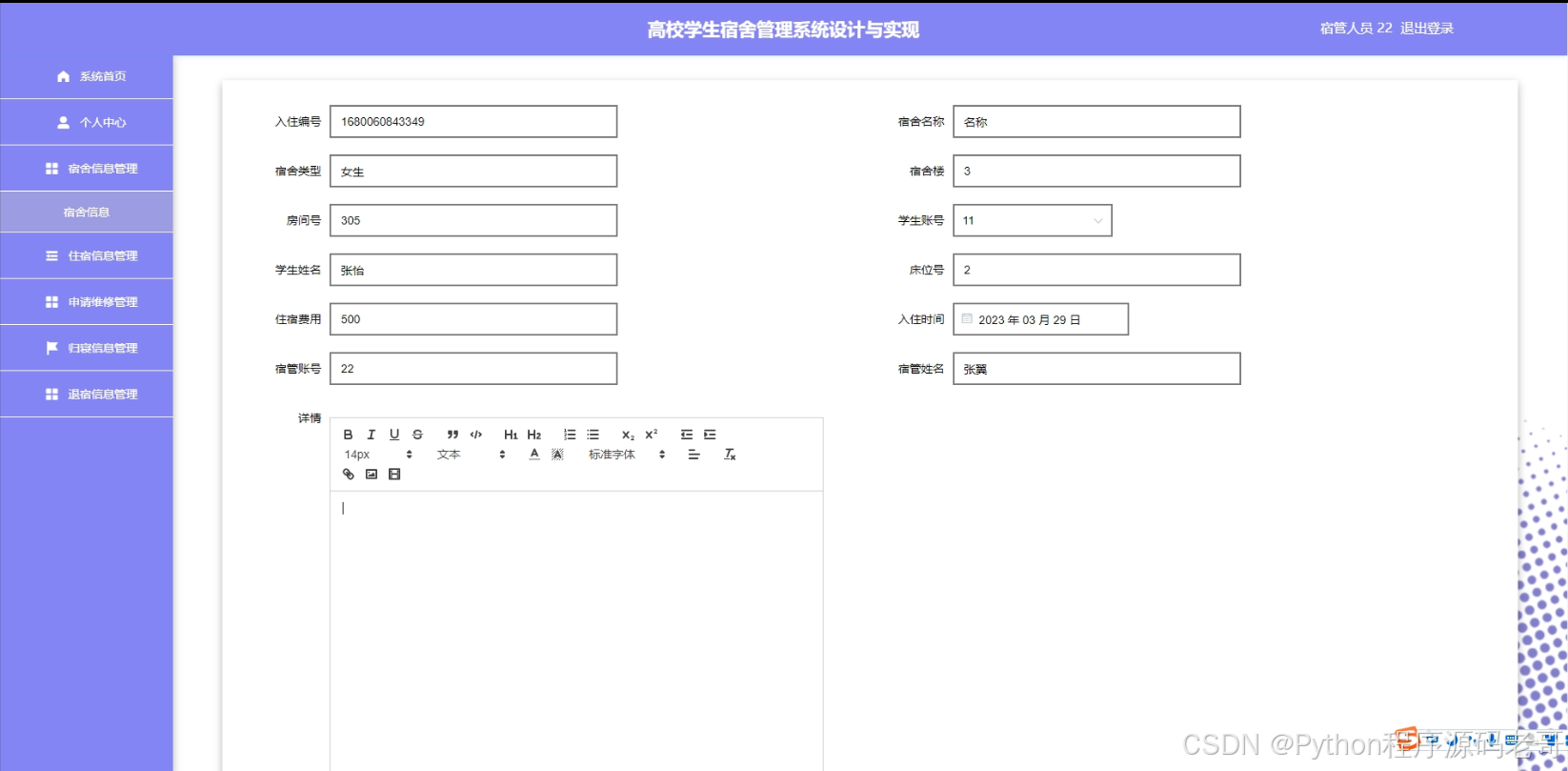This screenshot has width=1568, height=771.
Task: Click the 宿舍楼 input field
Action: pyautogui.click(x=1096, y=171)
